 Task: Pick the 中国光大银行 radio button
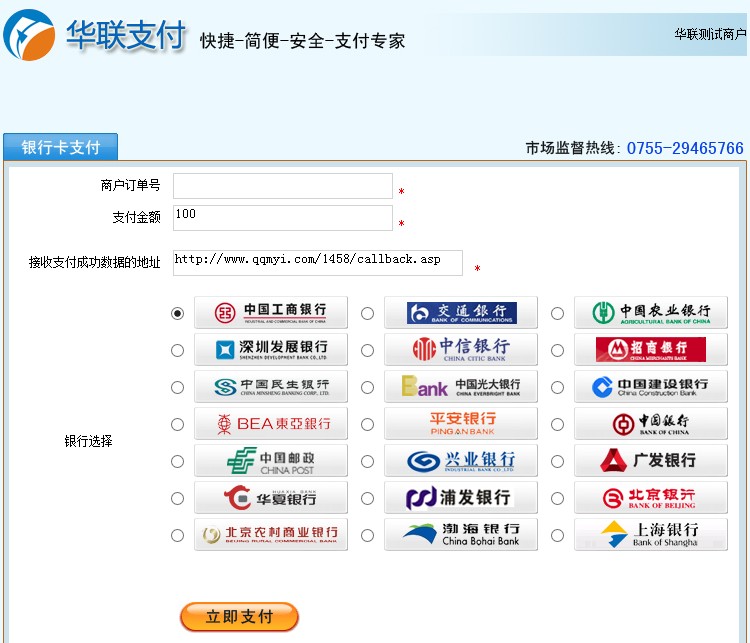[x=367, y=387]
